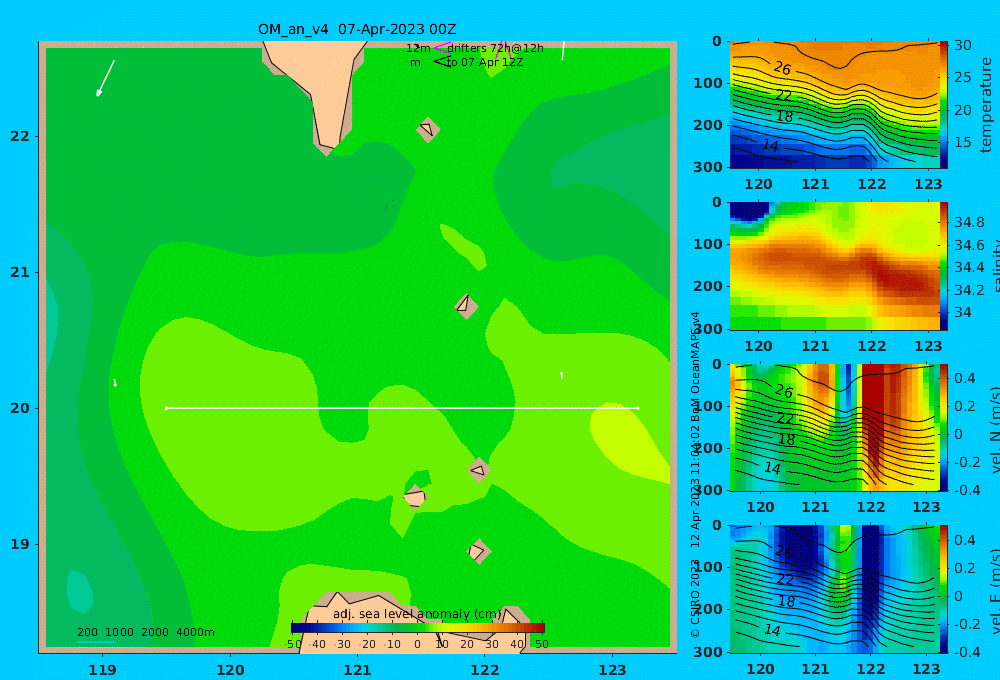Click the '18' contour label in vel. N panel

pyautogui.click(x=786, y=440)
